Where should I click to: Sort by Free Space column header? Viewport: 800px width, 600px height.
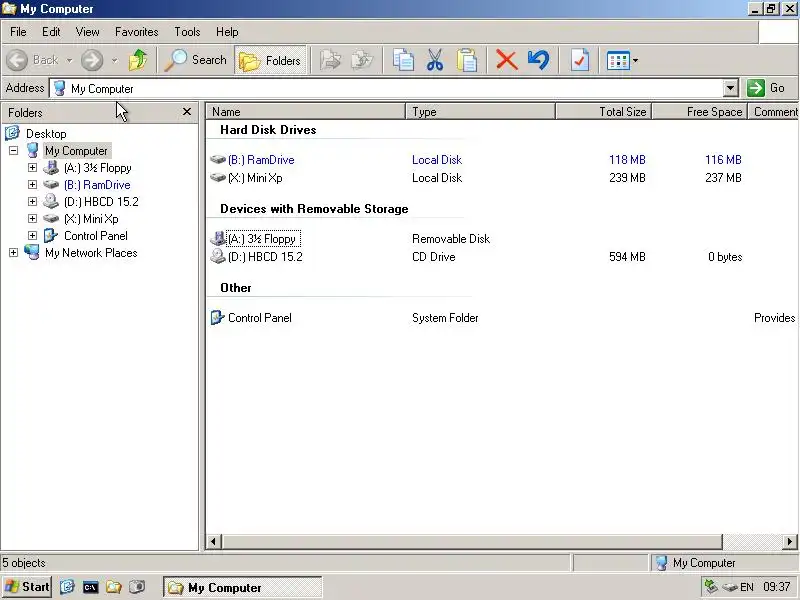tap(699, 112)
